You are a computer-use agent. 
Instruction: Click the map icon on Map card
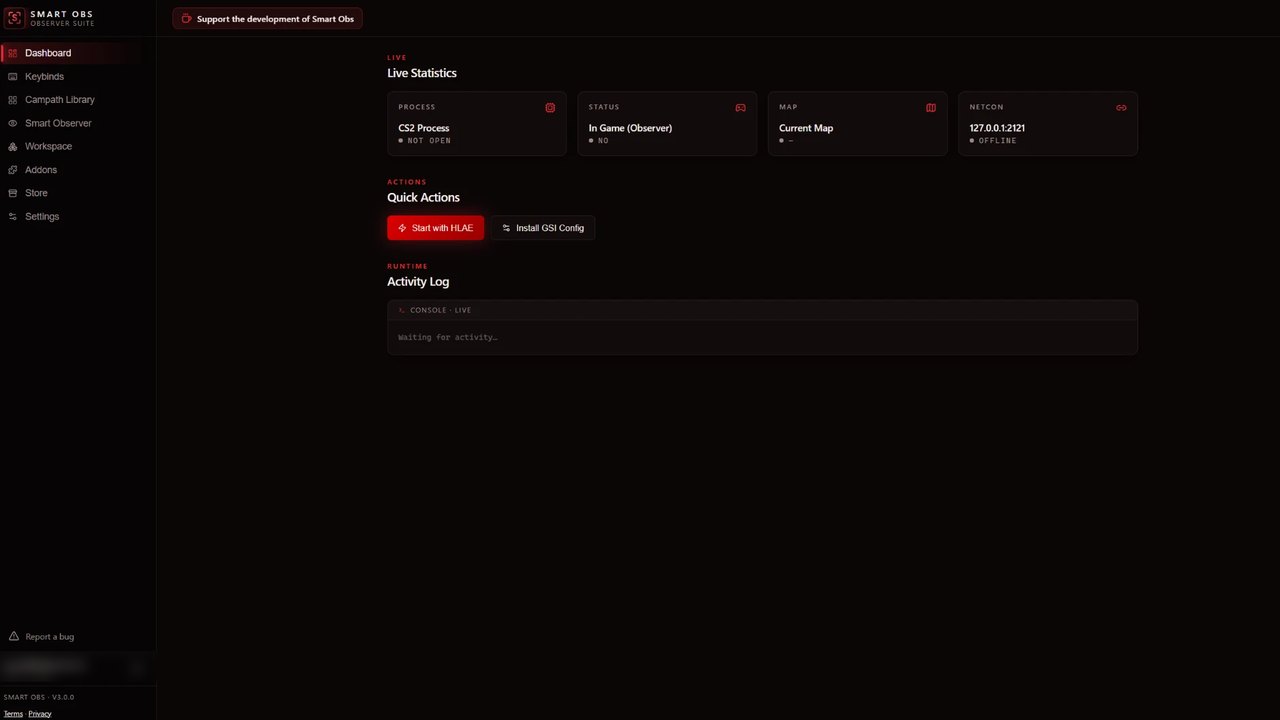(x=931, y=107)
